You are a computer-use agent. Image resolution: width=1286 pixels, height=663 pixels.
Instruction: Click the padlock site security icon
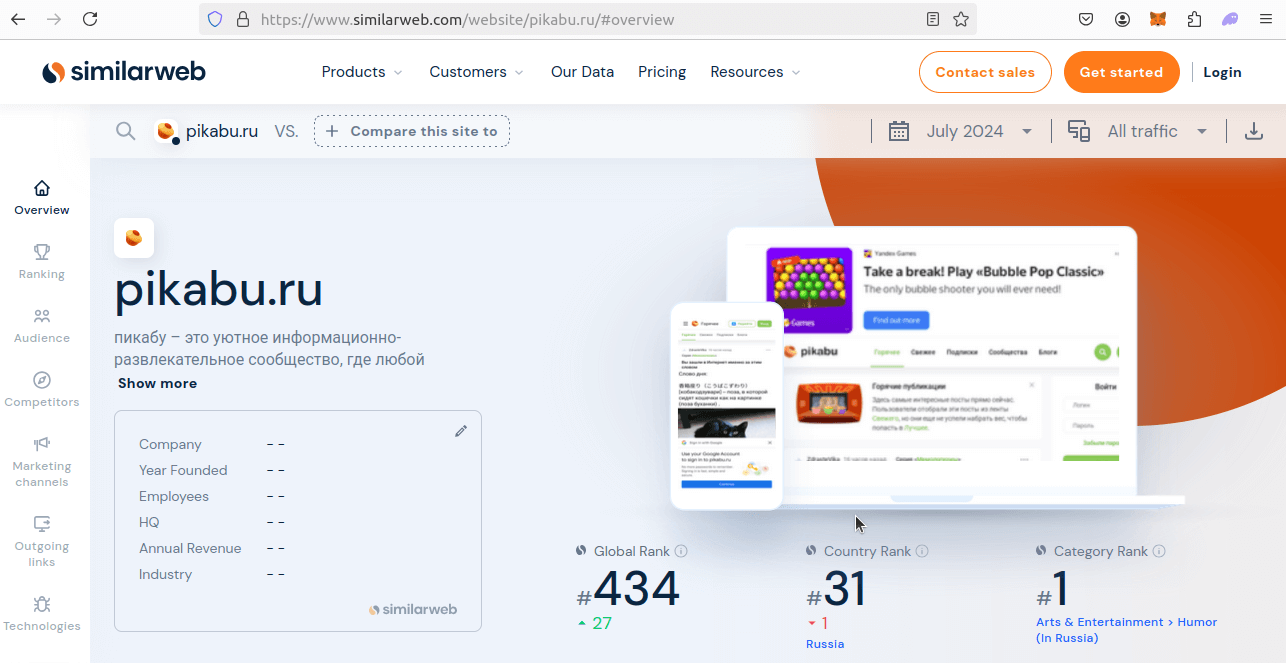[242, 19]
